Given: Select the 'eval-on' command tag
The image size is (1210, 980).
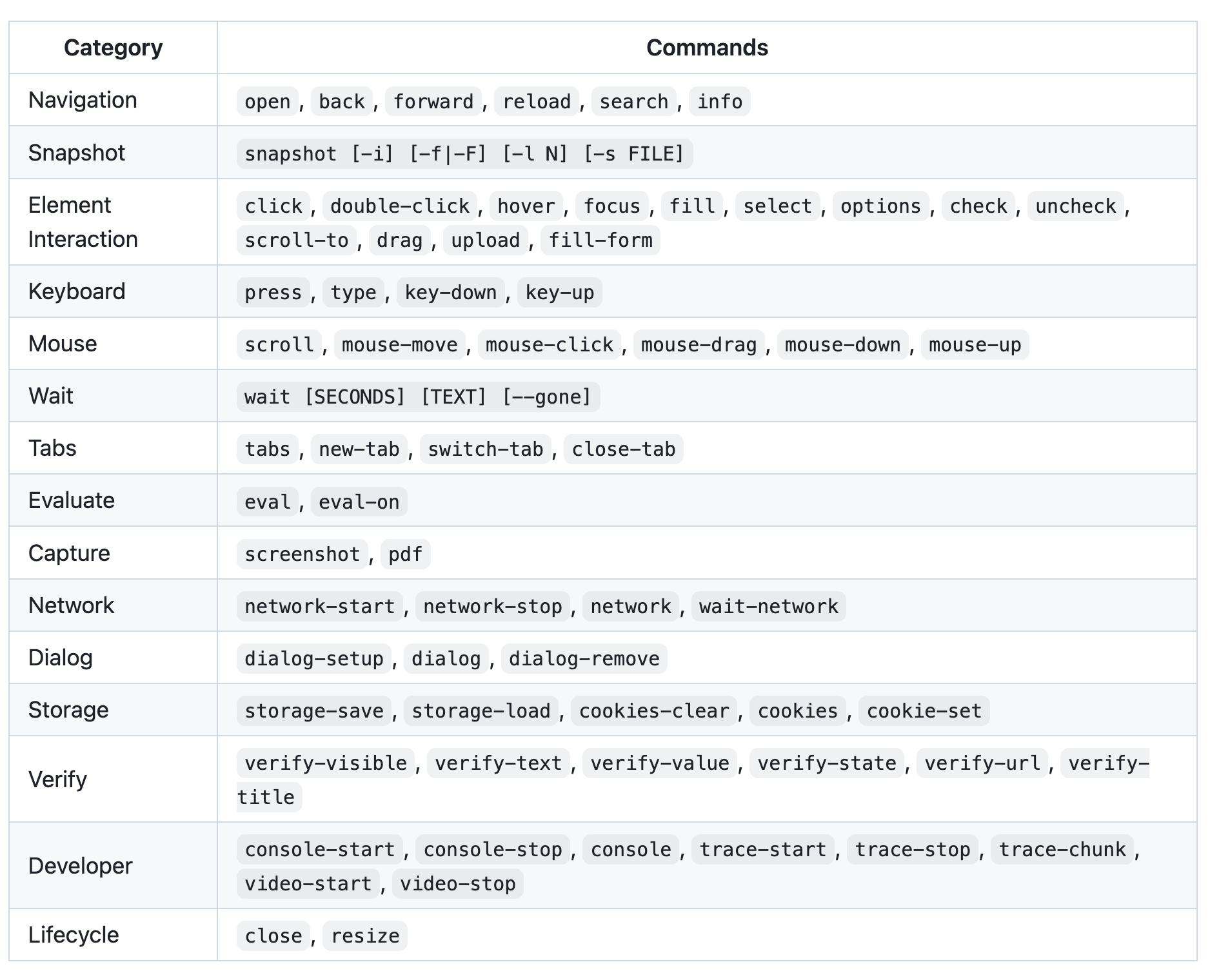Looking at the screenshot, I should [x=359, y=502].
